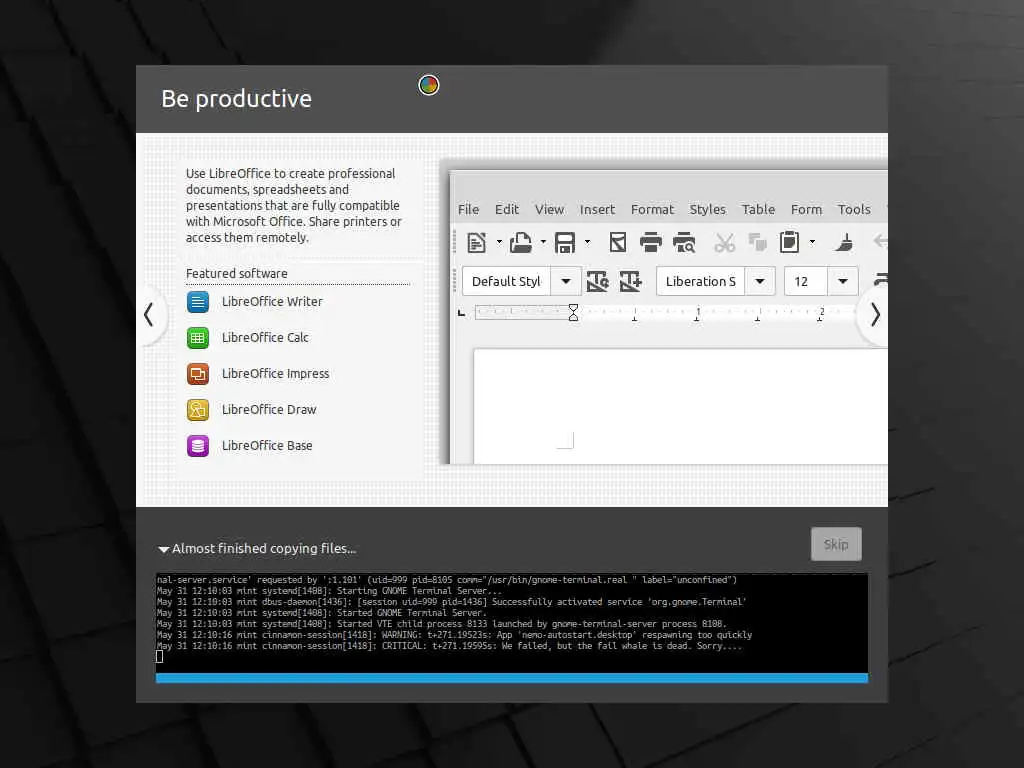Viewport: 1024px width, 768px height.
Task: Click the Clone formatting brush icon
Action: (844, 242)
